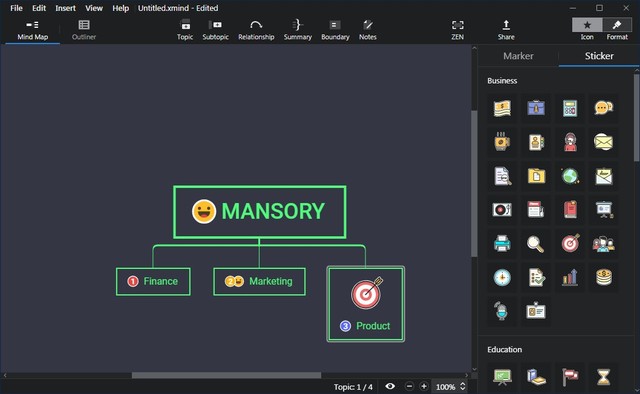
Task: Insert a new Topic from toolbar
Action: (x=185, y=30)
